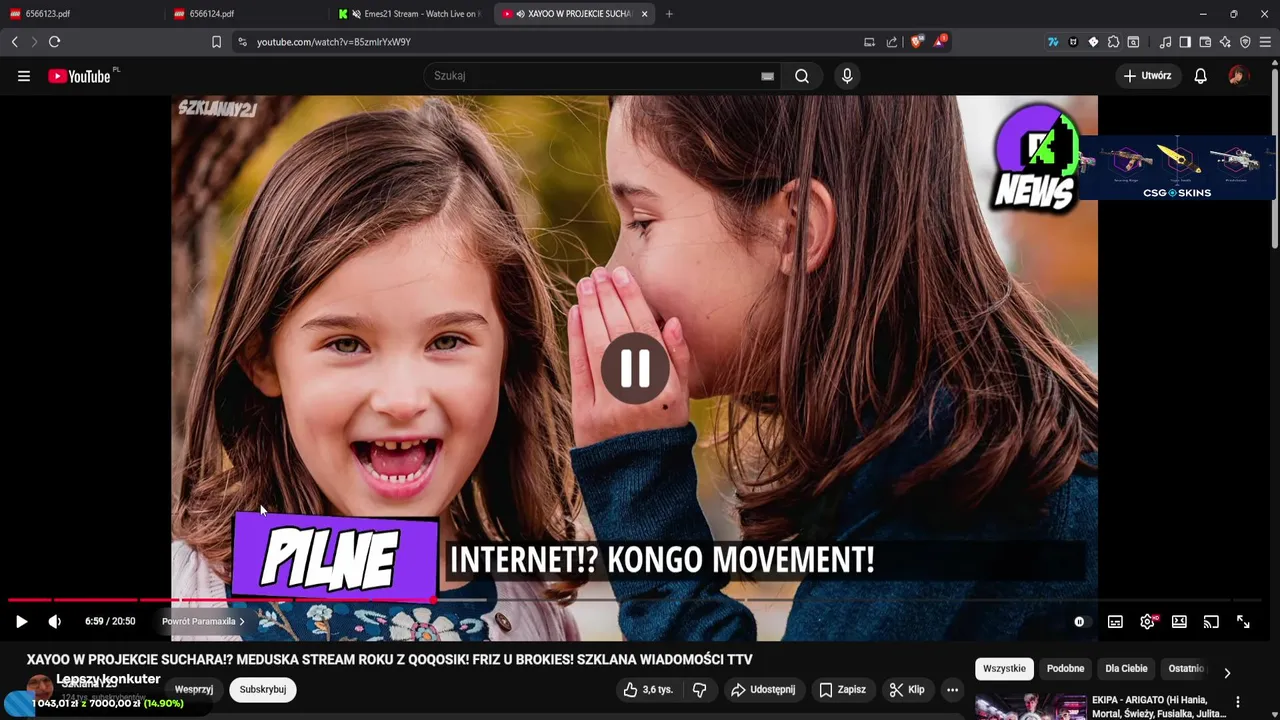The image size is (1280, 720).
Task: Open chapter 'Powrót Paramaxila' list
Action: [x=203, y=621]
